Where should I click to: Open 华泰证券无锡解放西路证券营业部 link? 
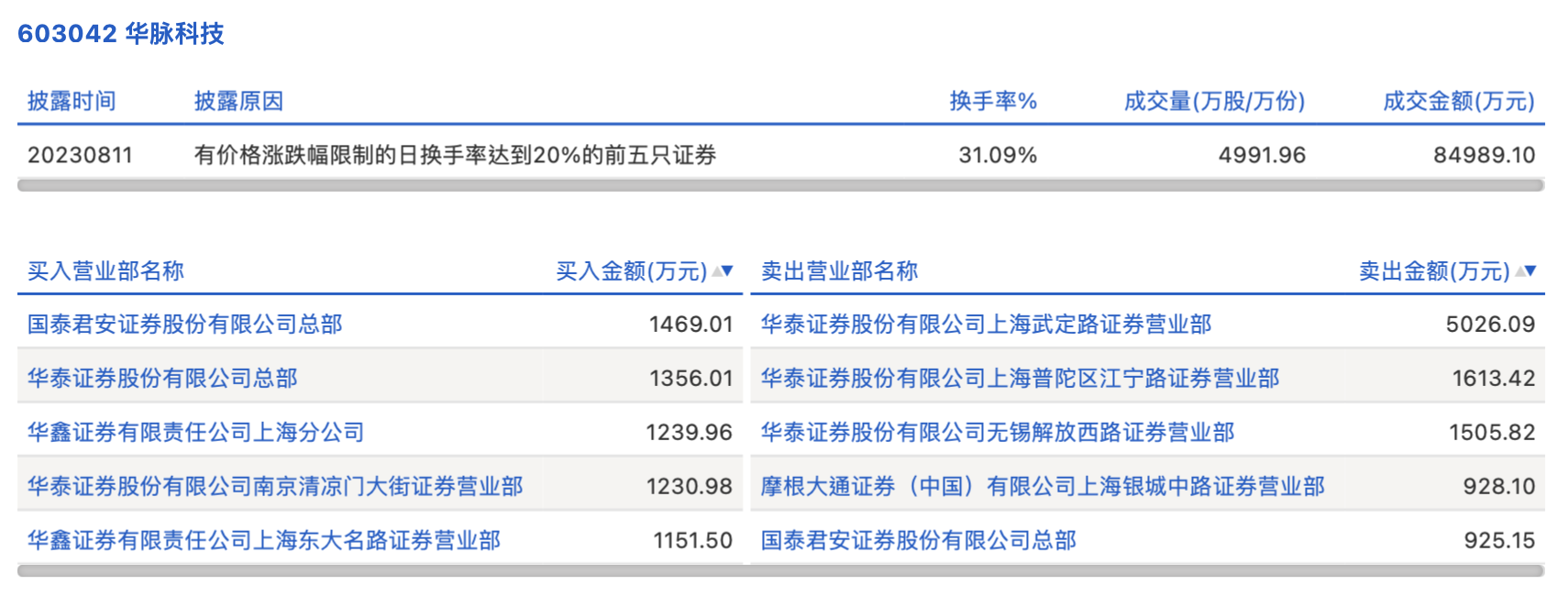coord(998,433)
